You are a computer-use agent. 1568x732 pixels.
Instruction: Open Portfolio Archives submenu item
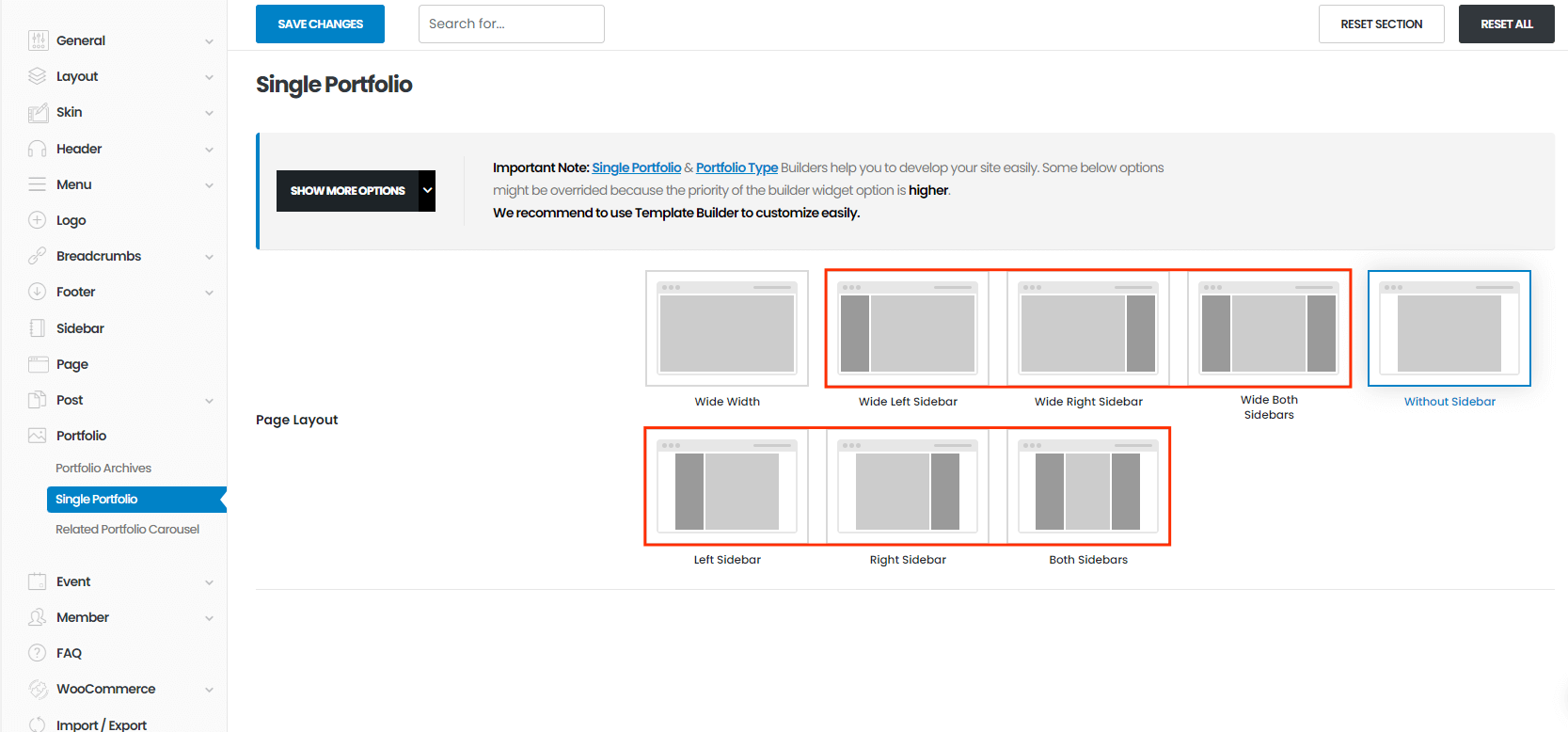point(103,468)
